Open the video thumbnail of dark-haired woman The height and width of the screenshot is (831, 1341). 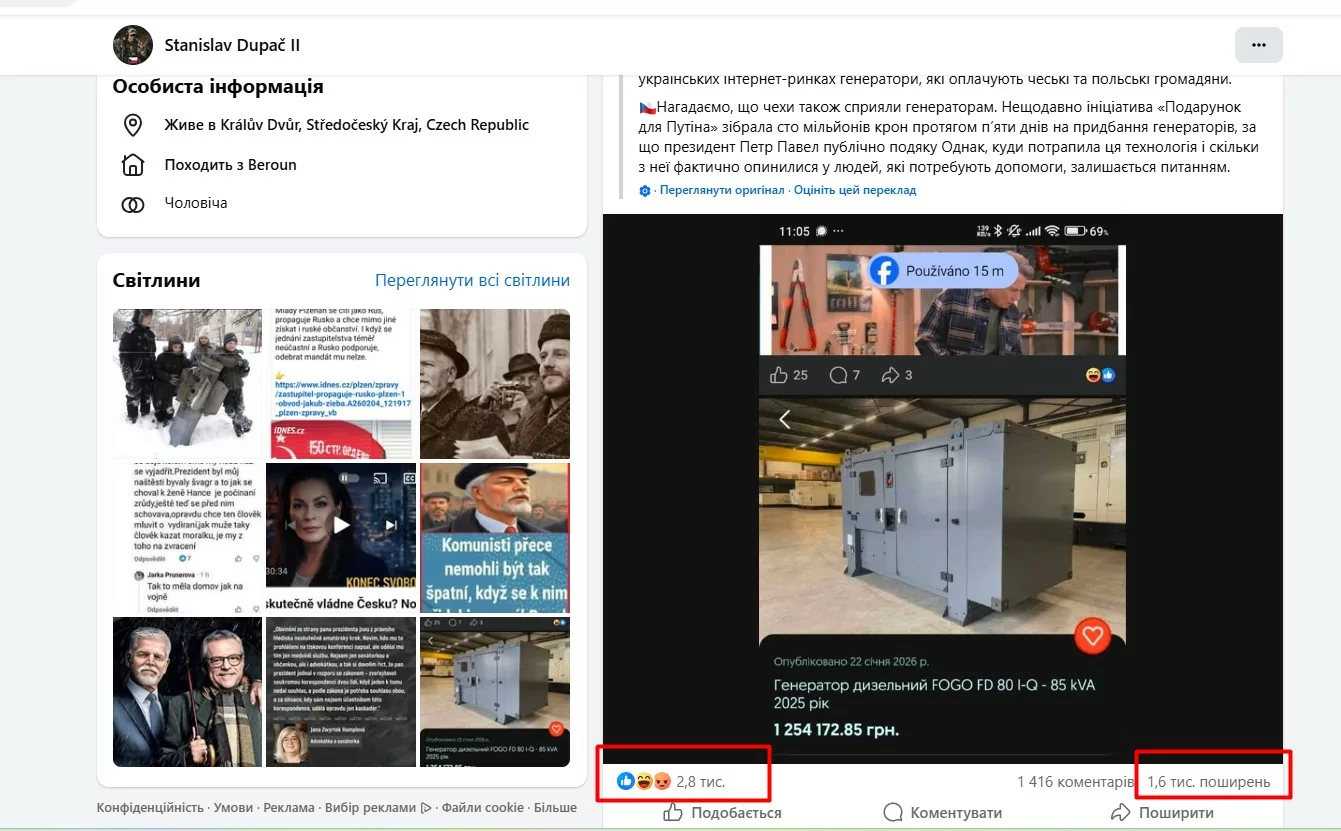[341, 537]
